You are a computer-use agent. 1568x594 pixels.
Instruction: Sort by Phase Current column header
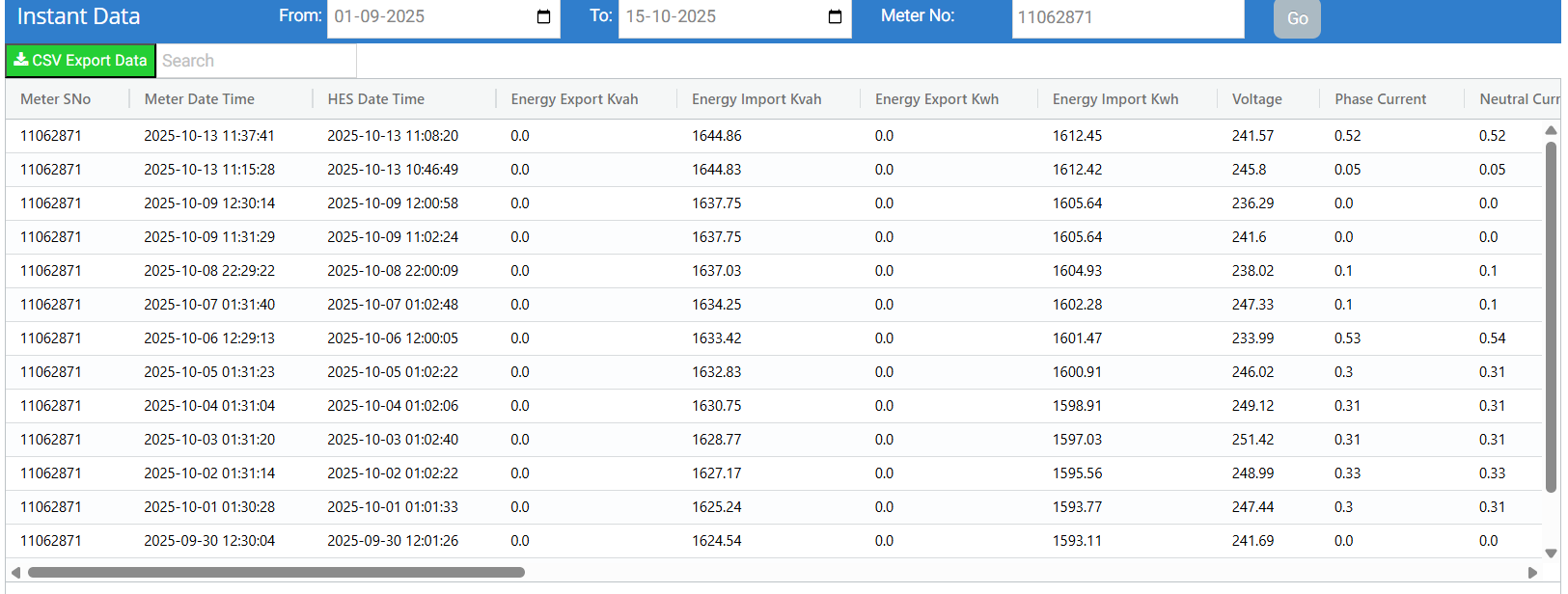(x=1380, y=99)
